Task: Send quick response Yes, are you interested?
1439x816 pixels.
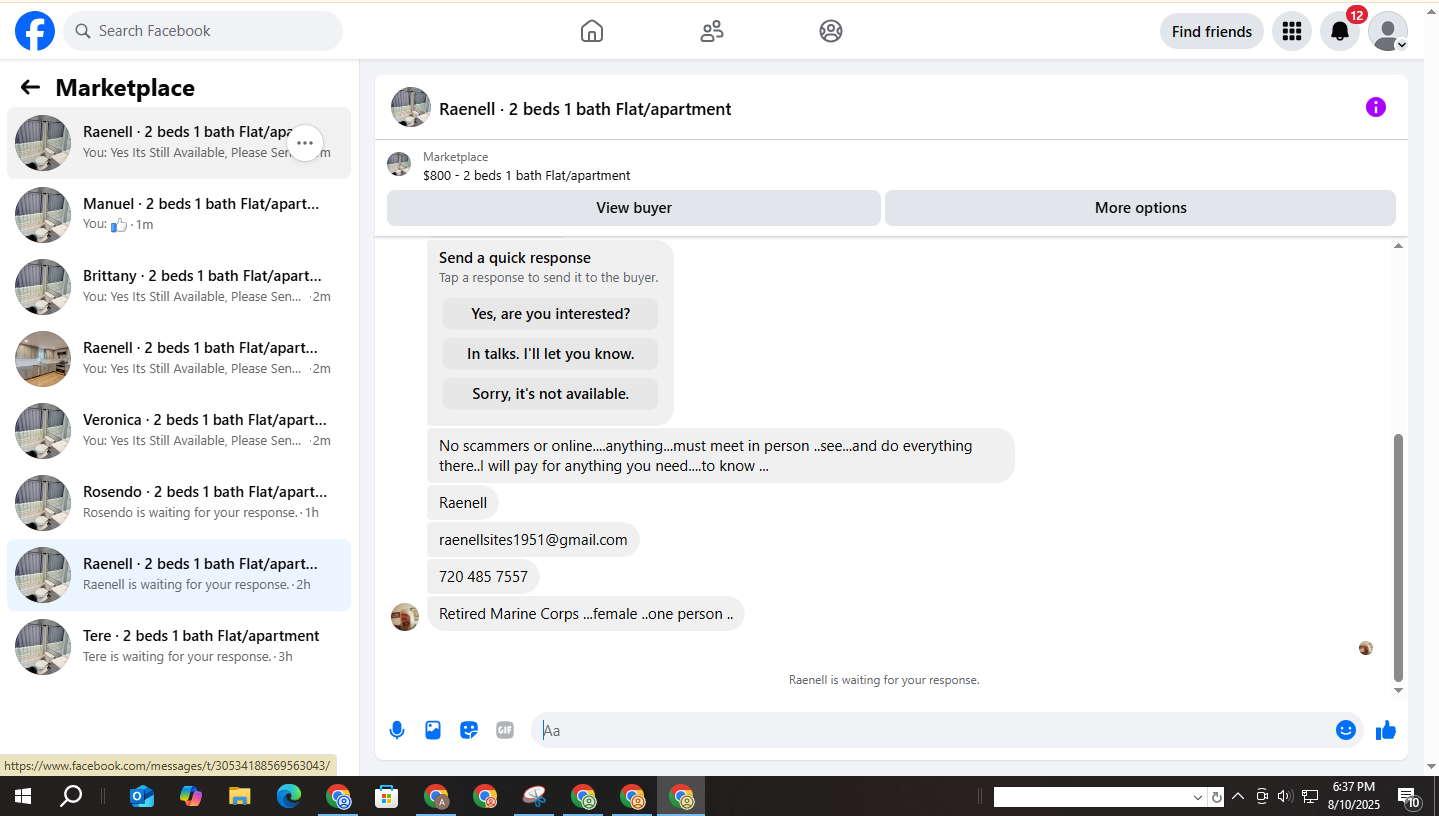Action: pos(550,314)
